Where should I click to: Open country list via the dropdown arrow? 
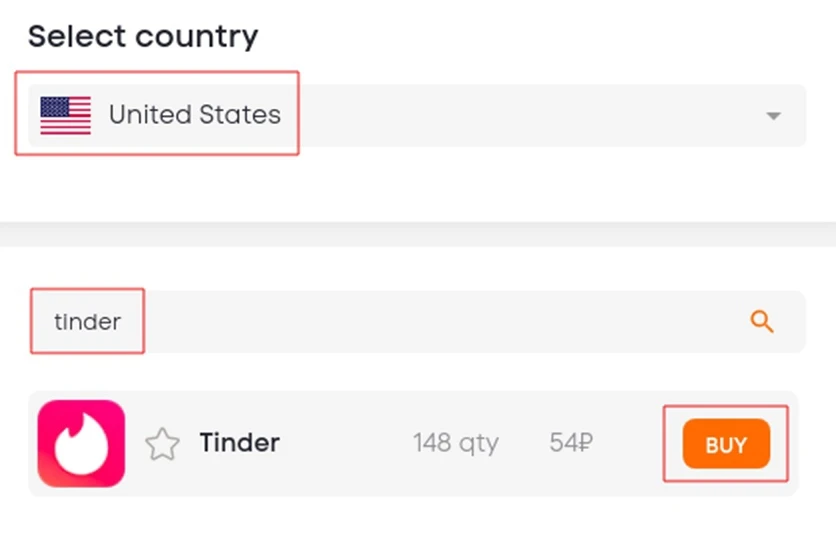click(774, 116)
